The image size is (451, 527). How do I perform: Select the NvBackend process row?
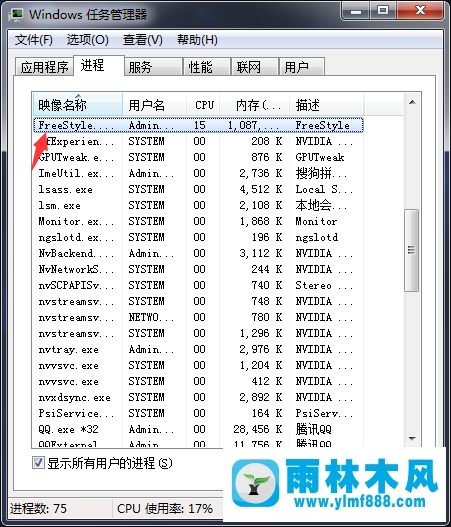pos(198,253)
